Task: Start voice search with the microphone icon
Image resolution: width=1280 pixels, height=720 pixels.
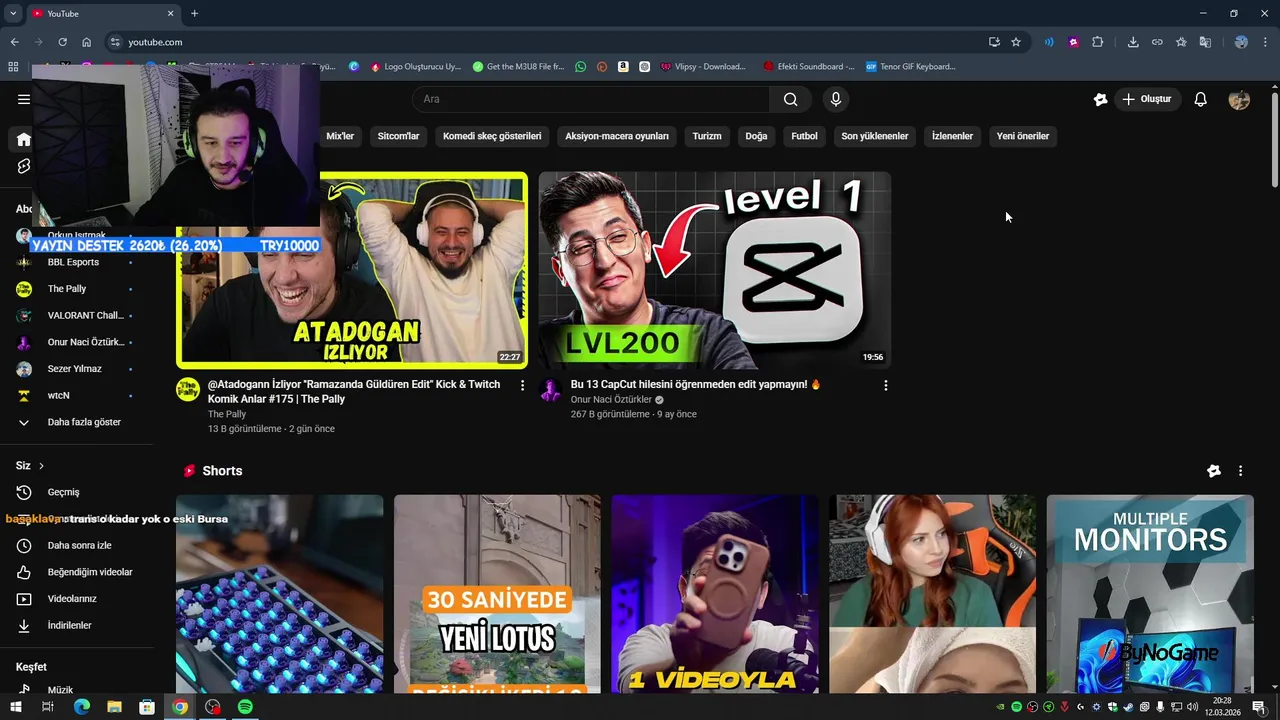Action: (x=836, y=99)
